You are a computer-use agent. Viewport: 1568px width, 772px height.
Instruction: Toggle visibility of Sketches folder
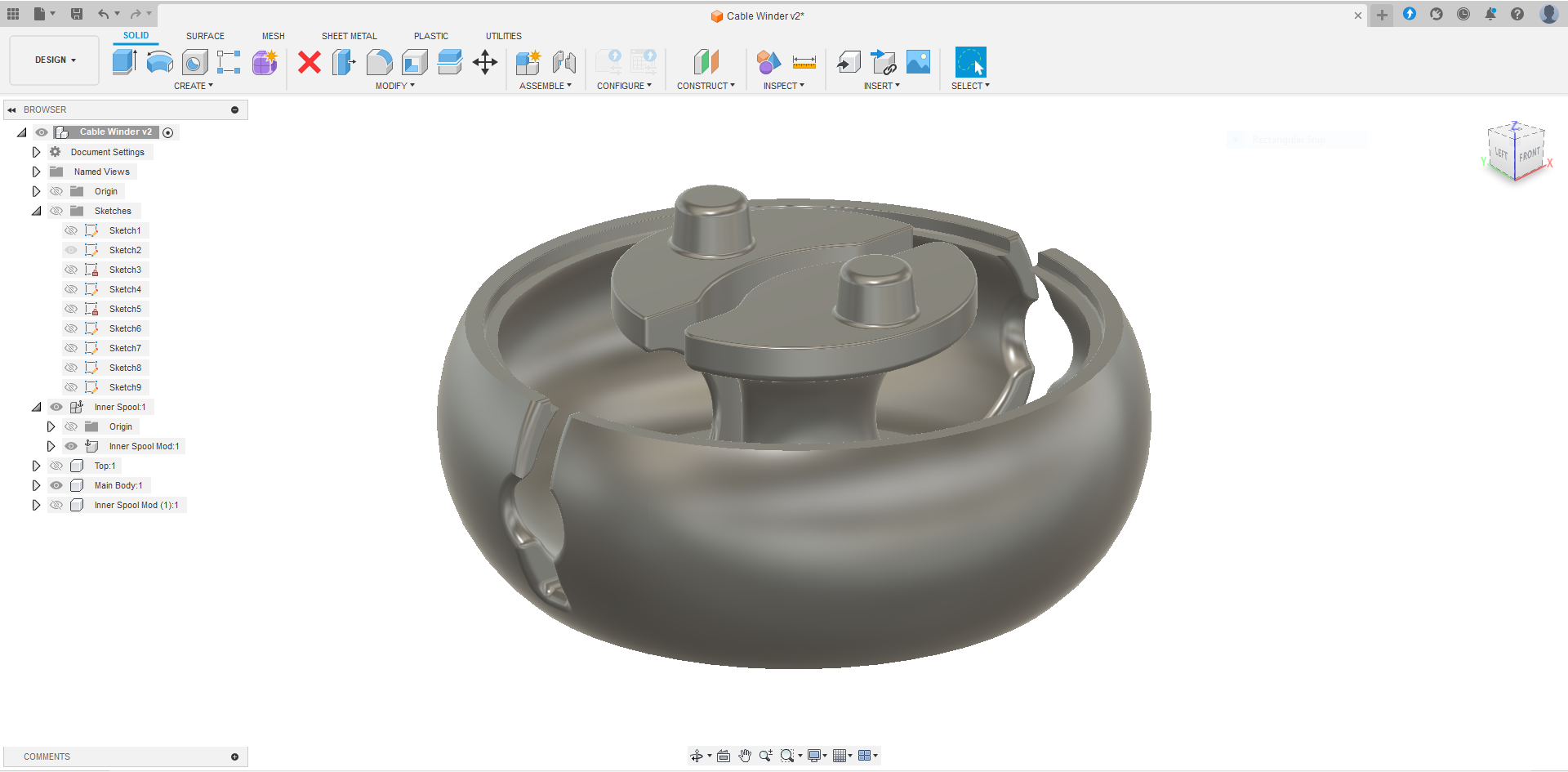point(56,211)
